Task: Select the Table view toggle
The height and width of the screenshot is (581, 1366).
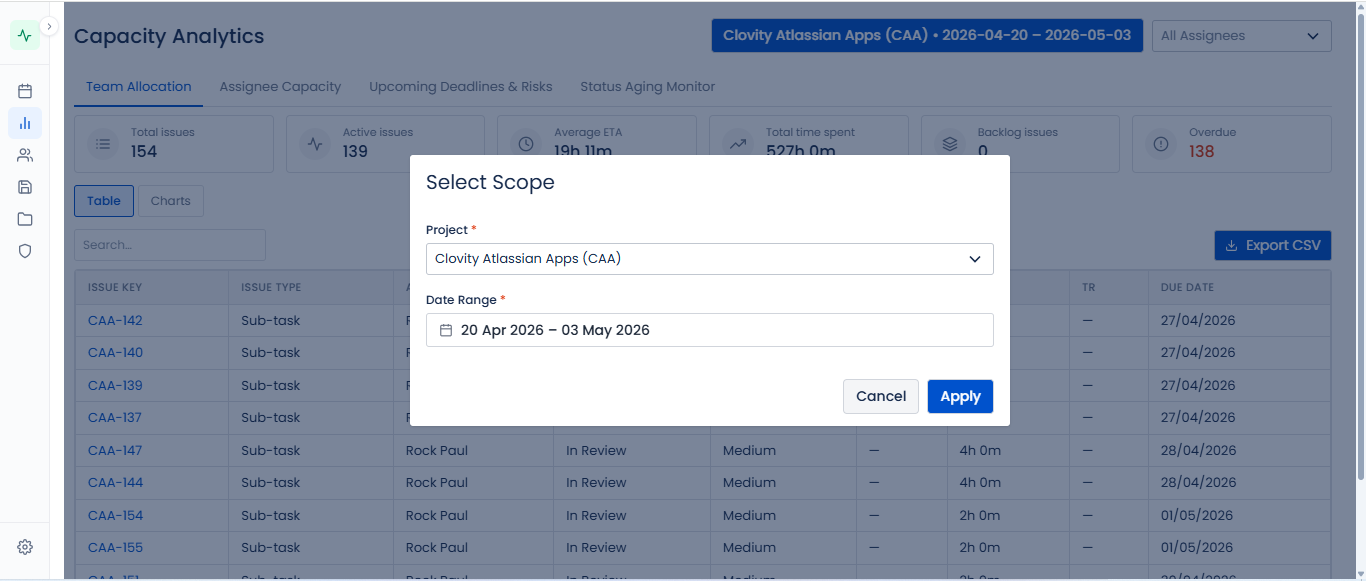Action: 104,201
